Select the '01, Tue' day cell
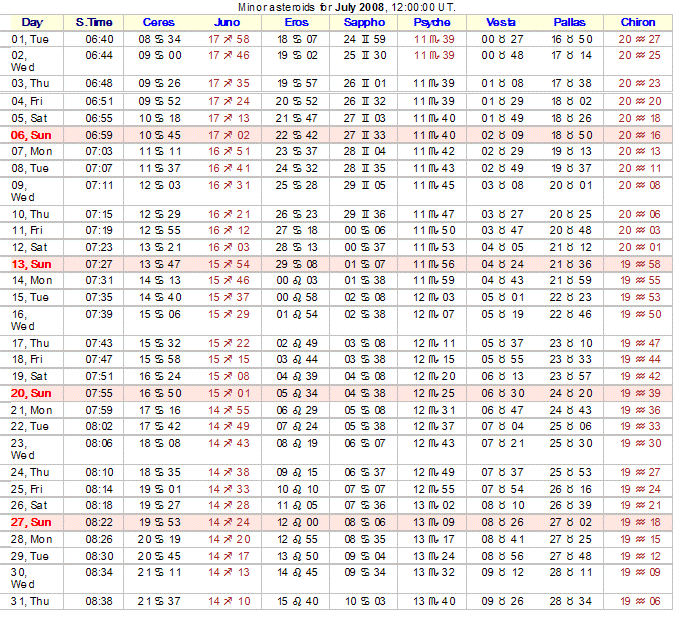 pos(30,39)
